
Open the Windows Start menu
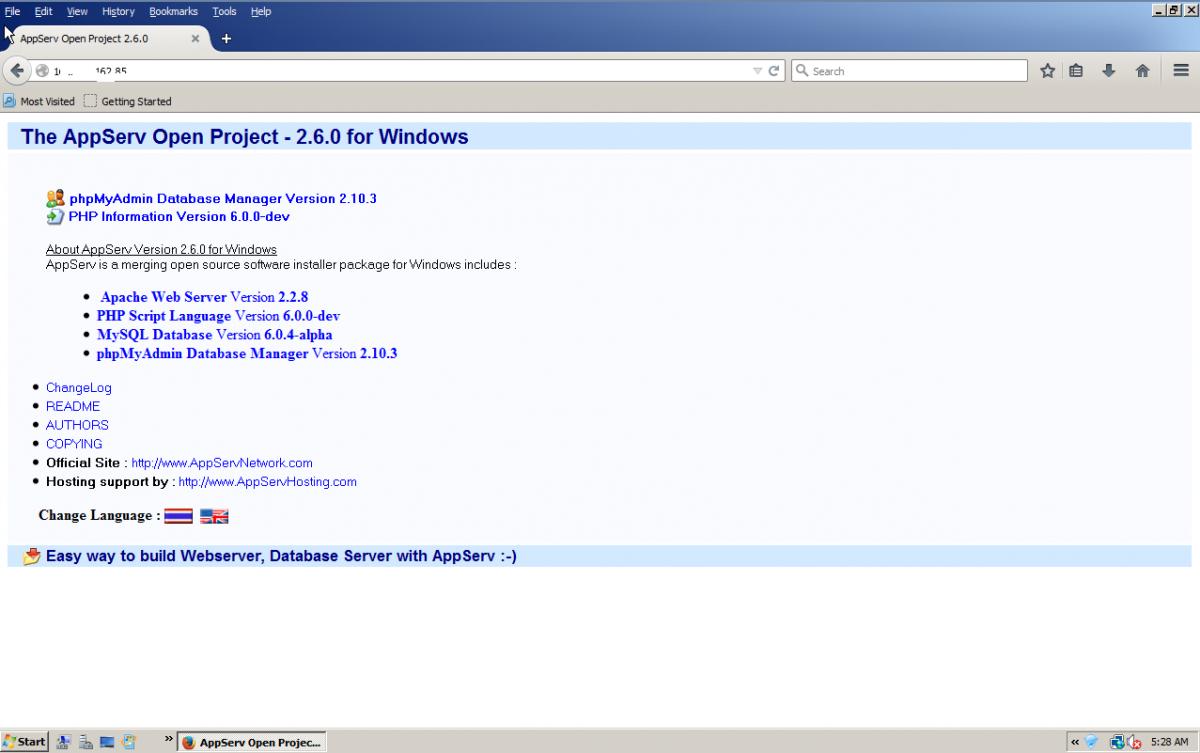tap(24, 741)
